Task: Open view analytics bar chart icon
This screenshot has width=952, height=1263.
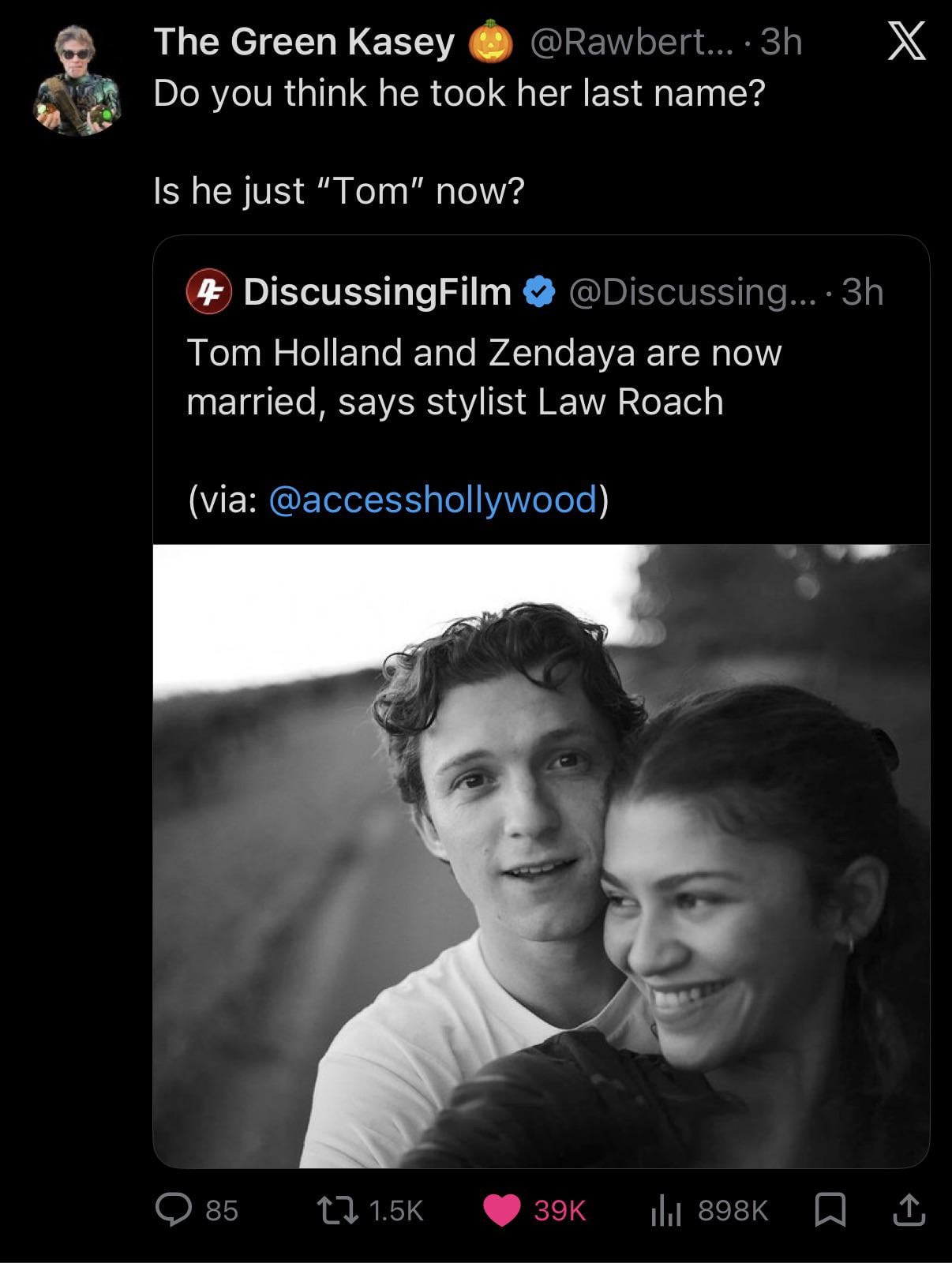Action: point(665,1210)
